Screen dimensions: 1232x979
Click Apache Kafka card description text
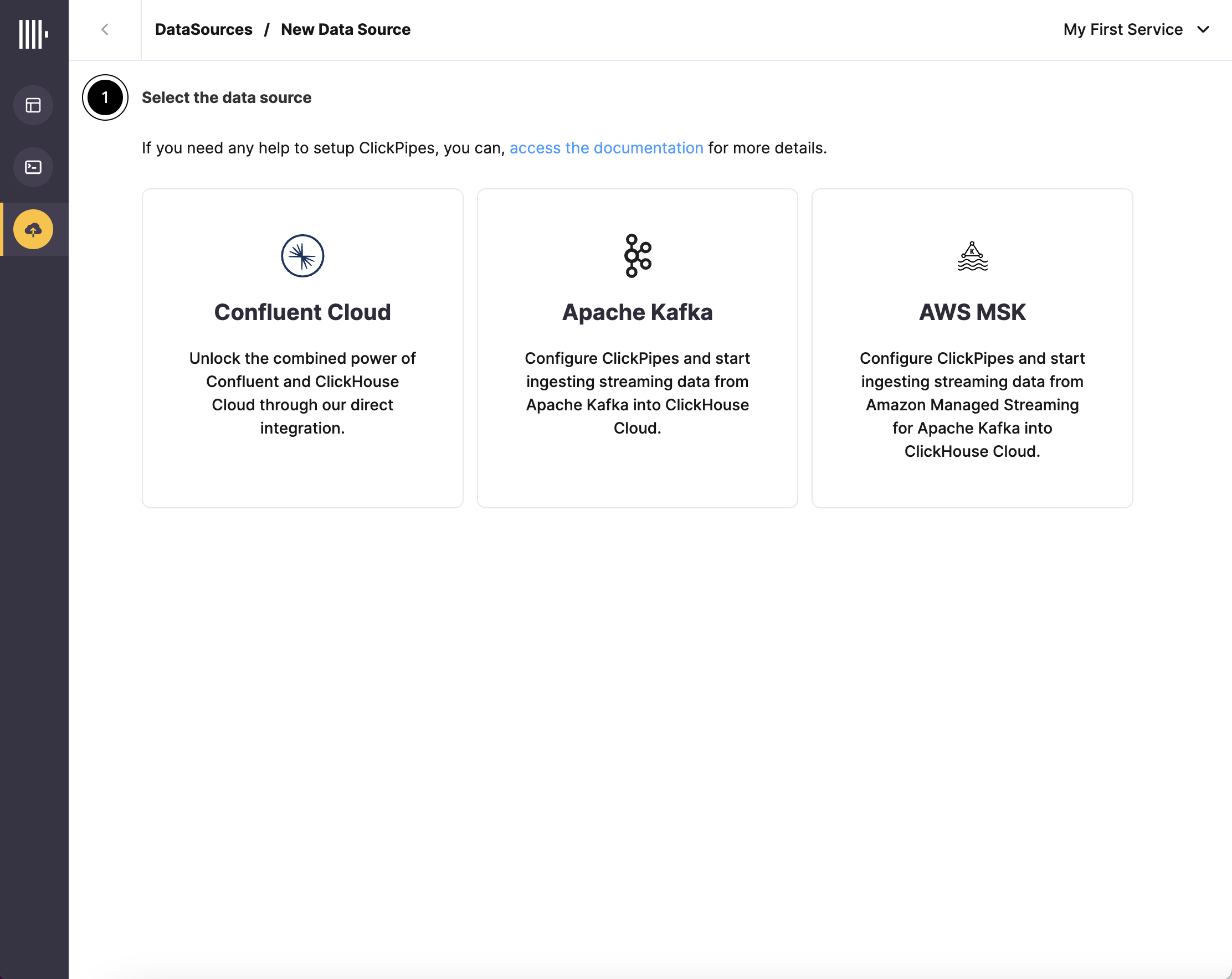[x=637, y=393]
